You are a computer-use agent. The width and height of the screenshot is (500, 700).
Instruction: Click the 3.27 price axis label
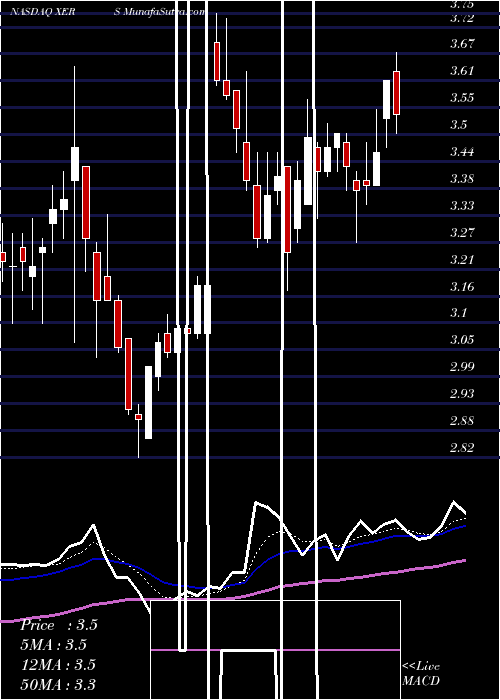coord(462,232)
